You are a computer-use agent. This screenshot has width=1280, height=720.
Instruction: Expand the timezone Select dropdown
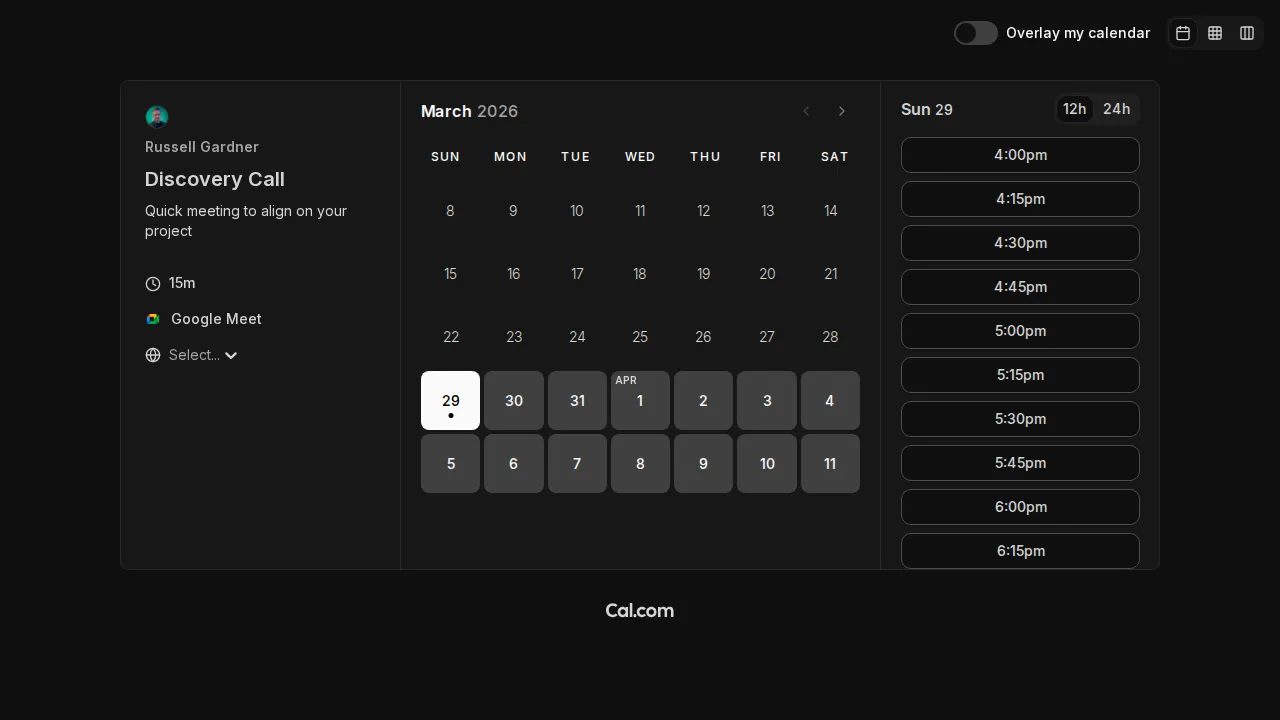(196, 355)
